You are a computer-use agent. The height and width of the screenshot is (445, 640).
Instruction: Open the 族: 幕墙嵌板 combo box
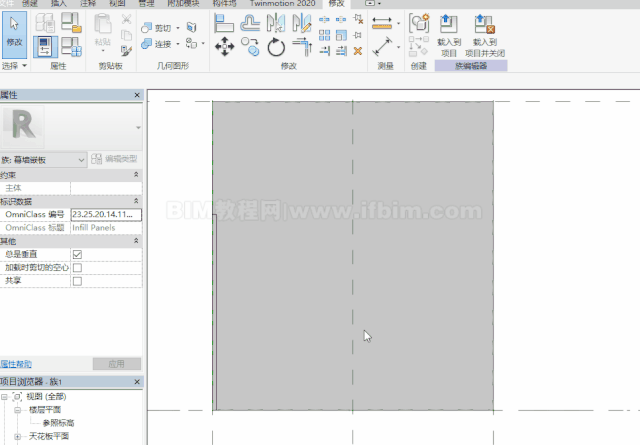[x=43, y=160]
